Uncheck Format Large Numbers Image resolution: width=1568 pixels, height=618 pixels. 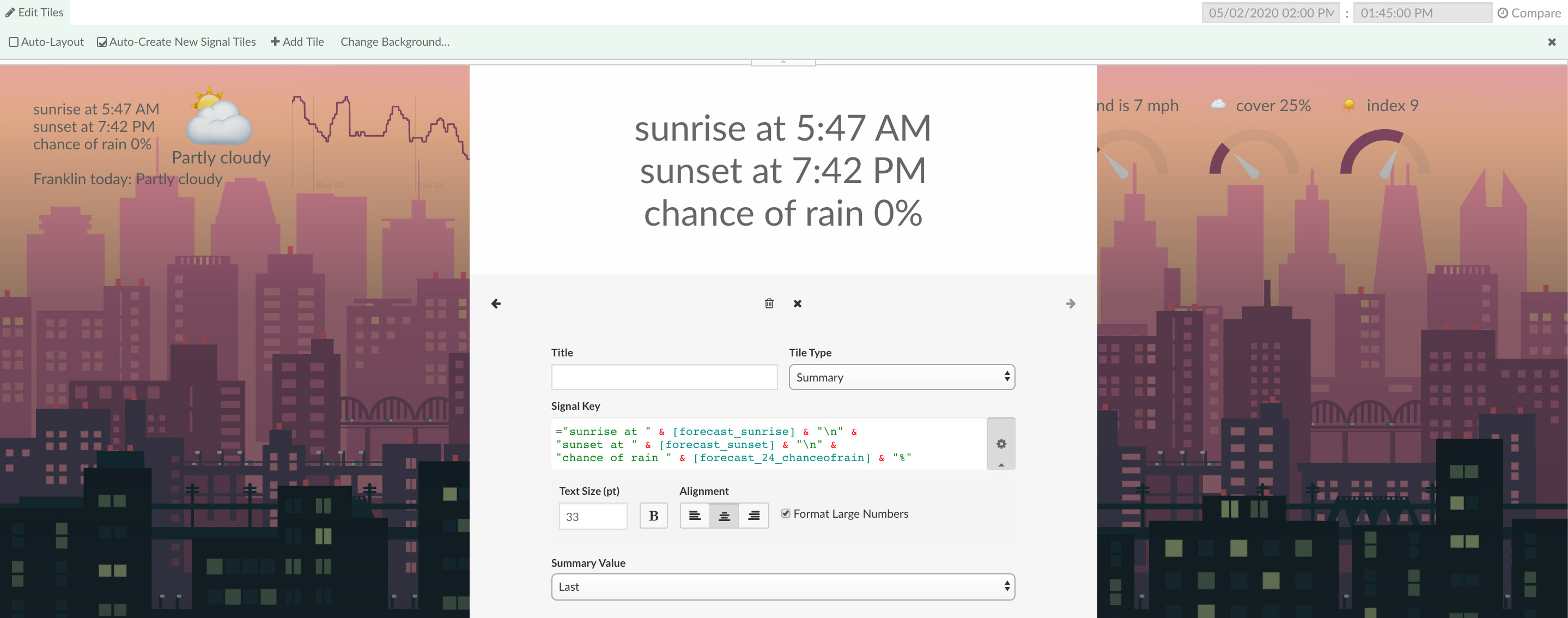coord(786,513)
